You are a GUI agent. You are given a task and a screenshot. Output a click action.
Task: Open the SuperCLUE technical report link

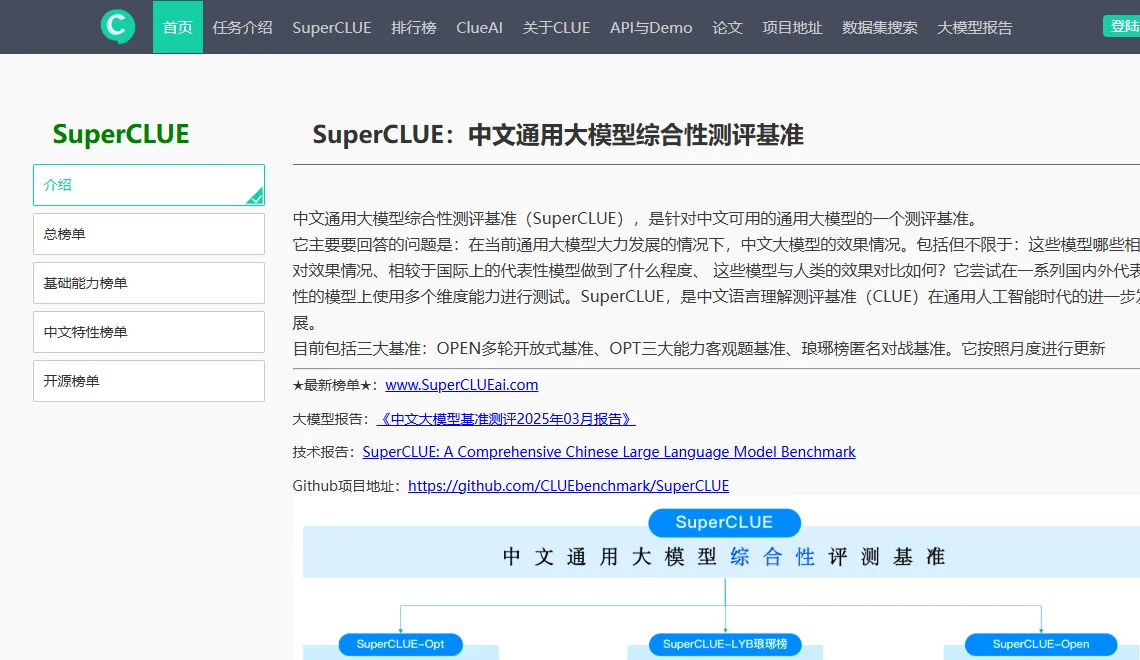[609, 452]
